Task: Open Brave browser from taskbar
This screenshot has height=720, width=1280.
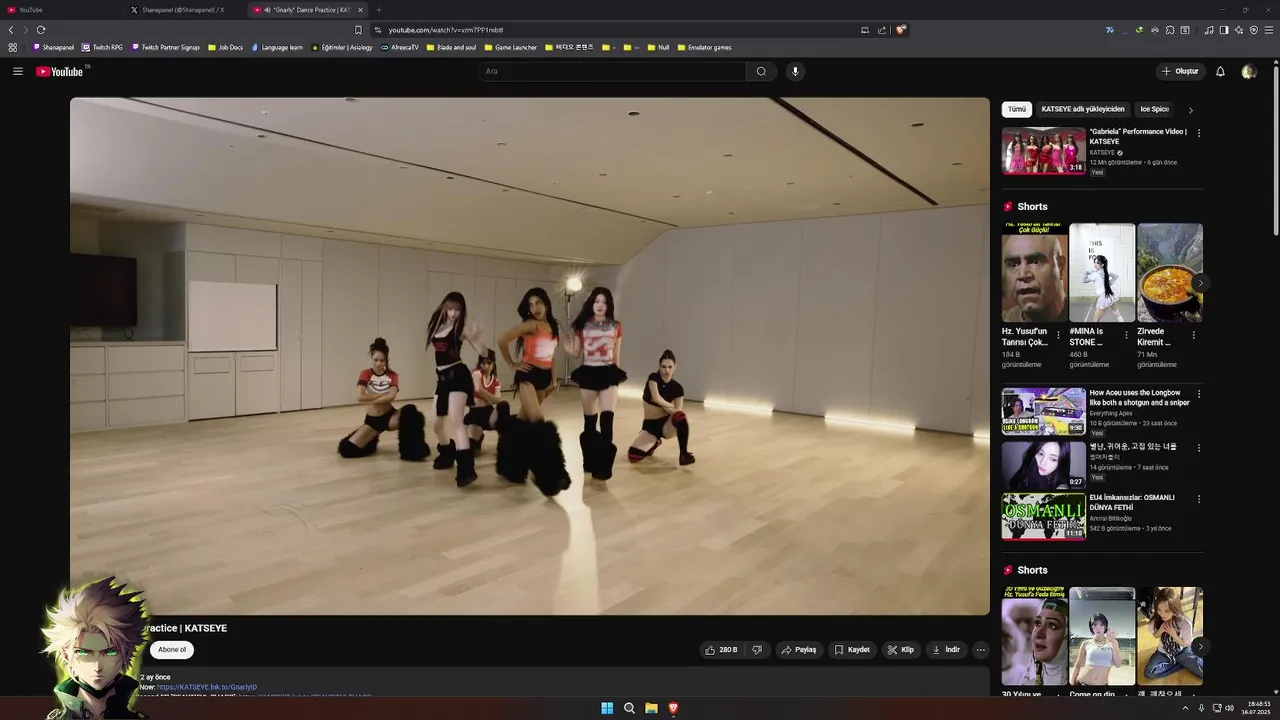Action: point(673,708)
